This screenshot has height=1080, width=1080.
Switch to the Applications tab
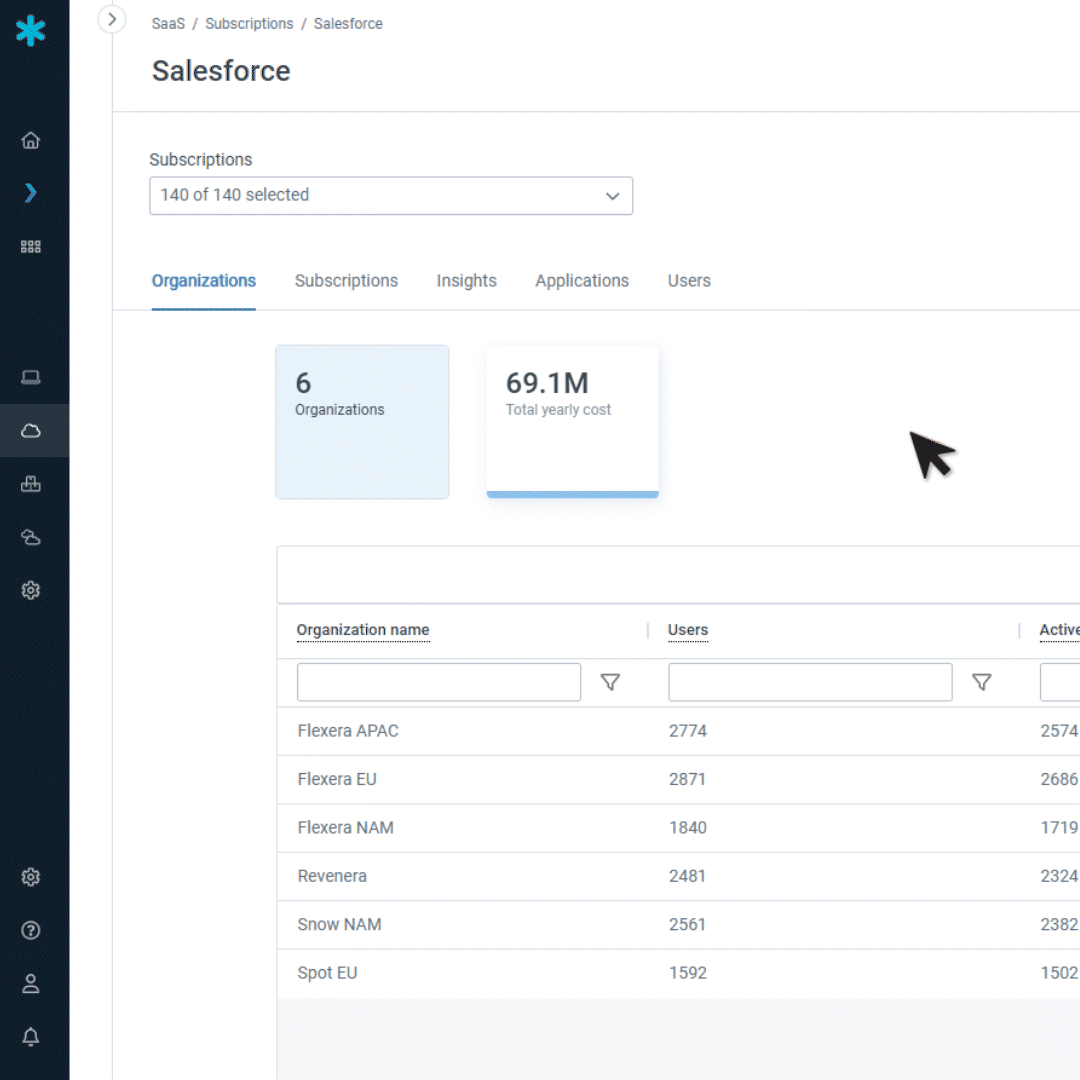582,281
